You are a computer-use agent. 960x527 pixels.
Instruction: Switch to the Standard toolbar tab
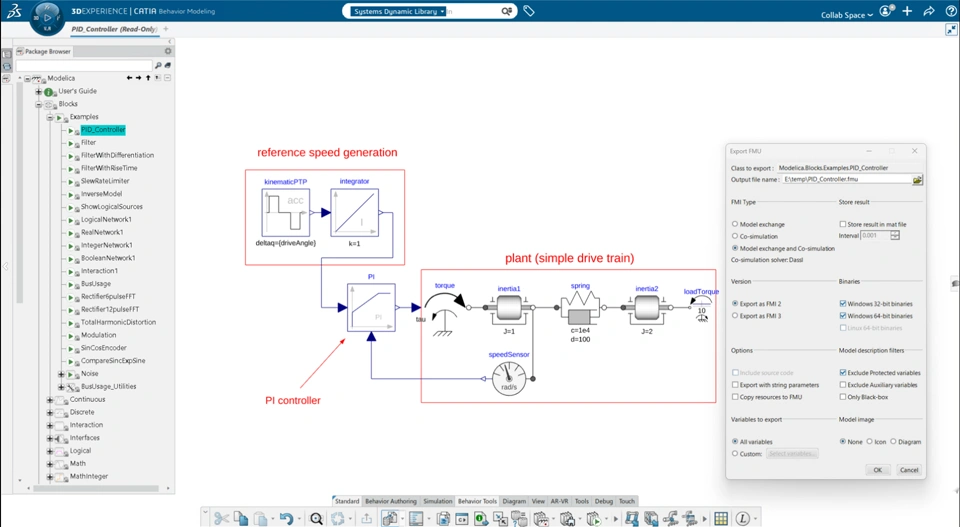tap(347, 501)
